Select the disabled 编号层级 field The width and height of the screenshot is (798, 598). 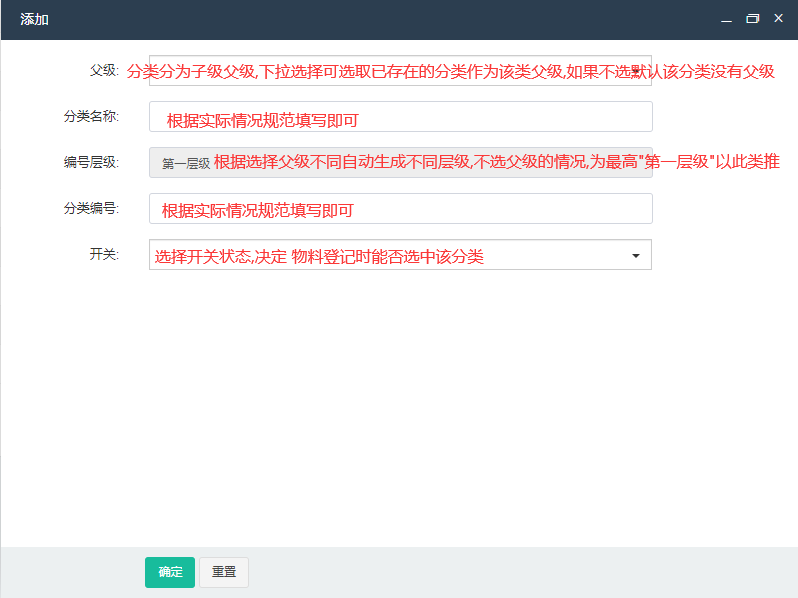[401, 162]
